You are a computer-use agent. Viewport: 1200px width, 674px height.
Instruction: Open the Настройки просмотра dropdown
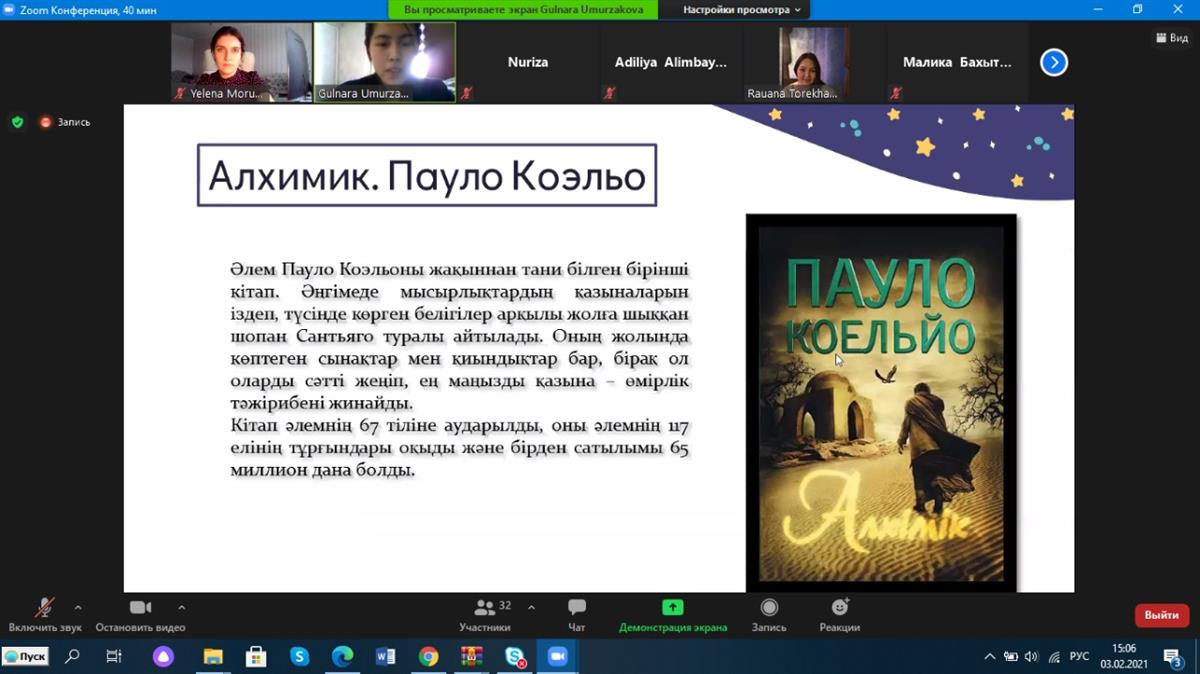point(742,10)
